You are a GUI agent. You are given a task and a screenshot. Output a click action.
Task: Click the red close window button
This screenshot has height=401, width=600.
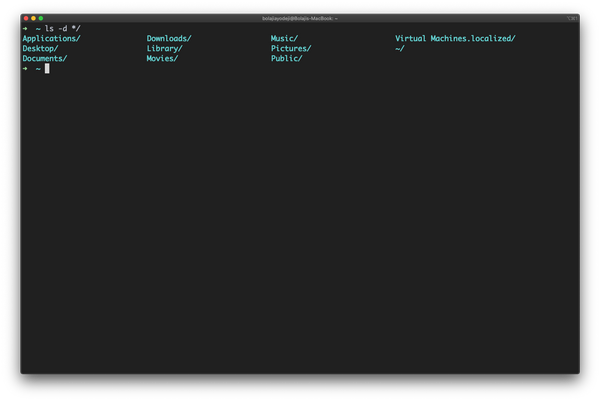coord(26,18)
